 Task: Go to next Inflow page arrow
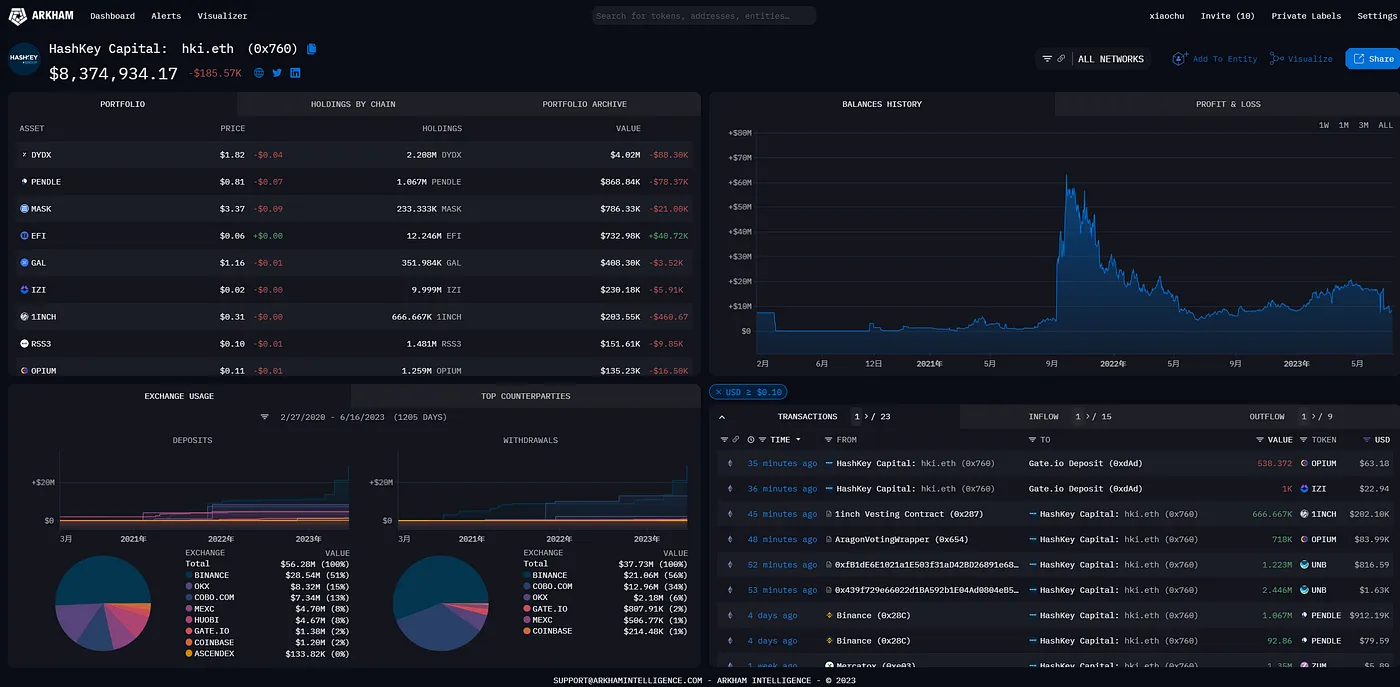click(1087, 417)
